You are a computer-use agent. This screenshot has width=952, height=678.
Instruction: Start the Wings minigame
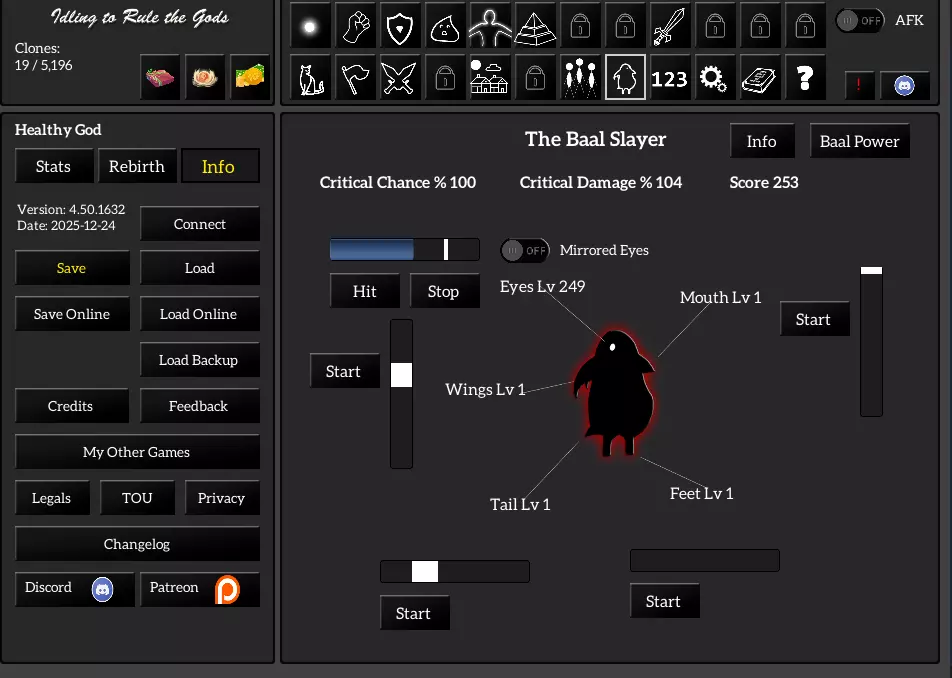(x=344, y=371)
